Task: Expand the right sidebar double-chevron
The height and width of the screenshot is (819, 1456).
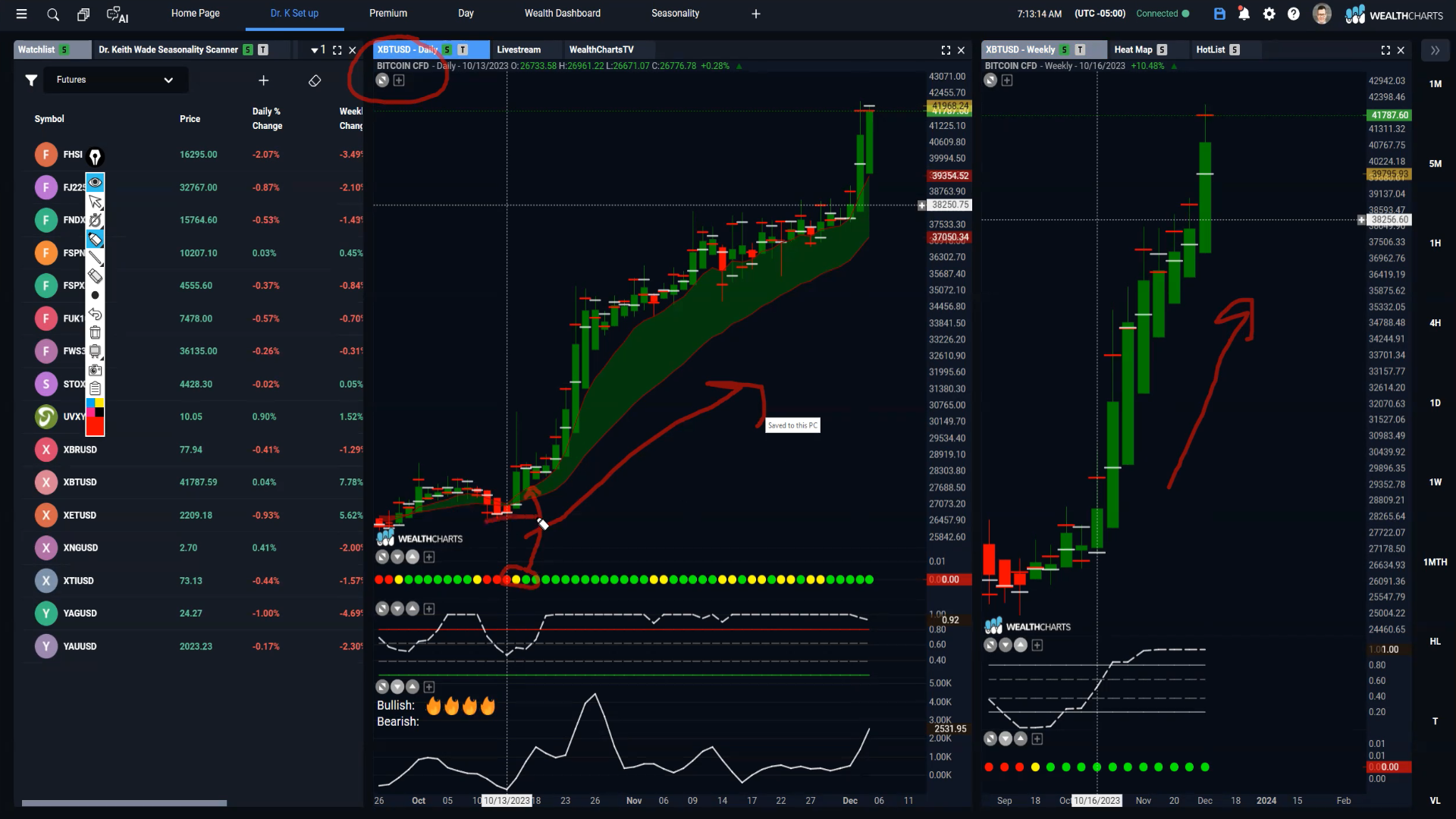Action: coord(1435,50)
